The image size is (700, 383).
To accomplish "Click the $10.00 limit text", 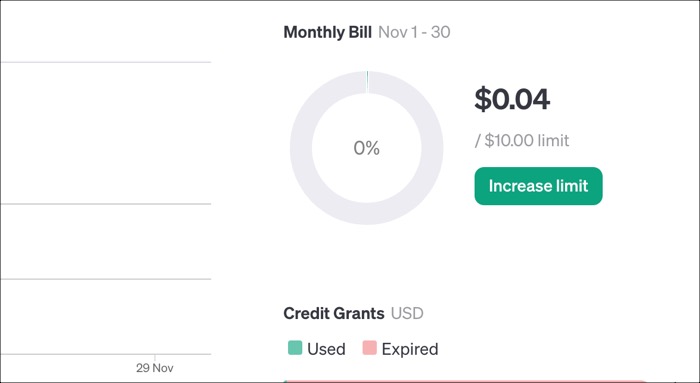I will tap(522, 141).
